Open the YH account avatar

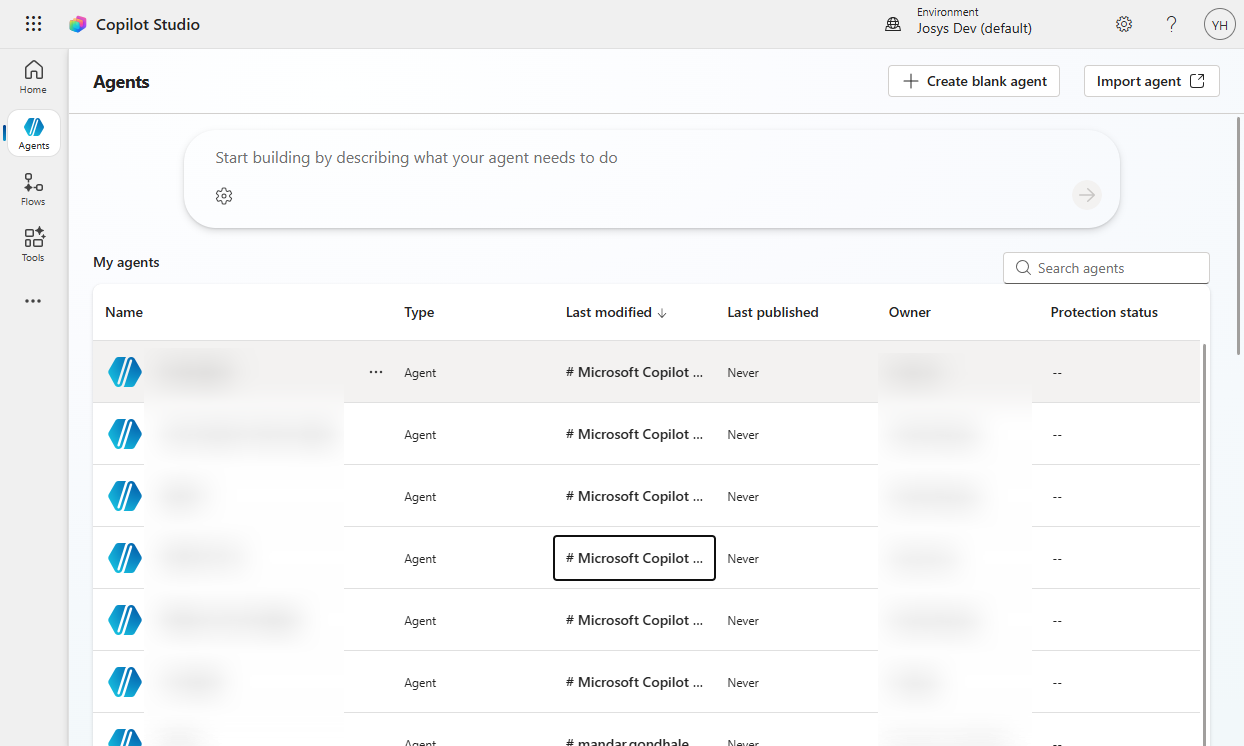tap(1220, 24)
